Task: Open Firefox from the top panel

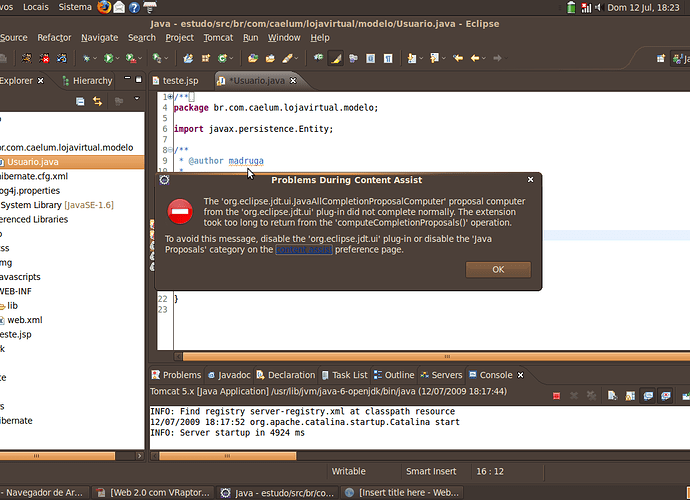Action: click(x=104, y=7)
